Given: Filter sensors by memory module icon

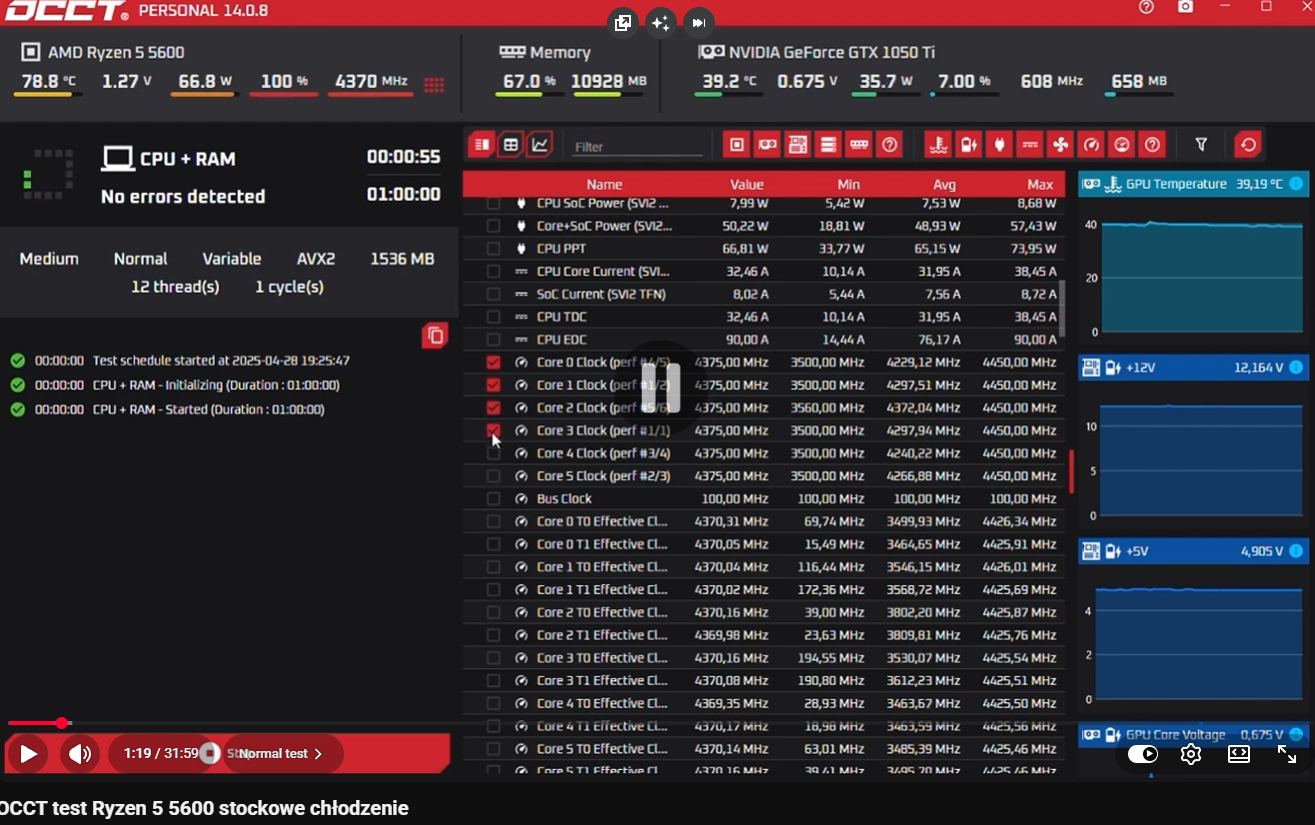Looking at the screenshot, I should (x=859, y=145).
